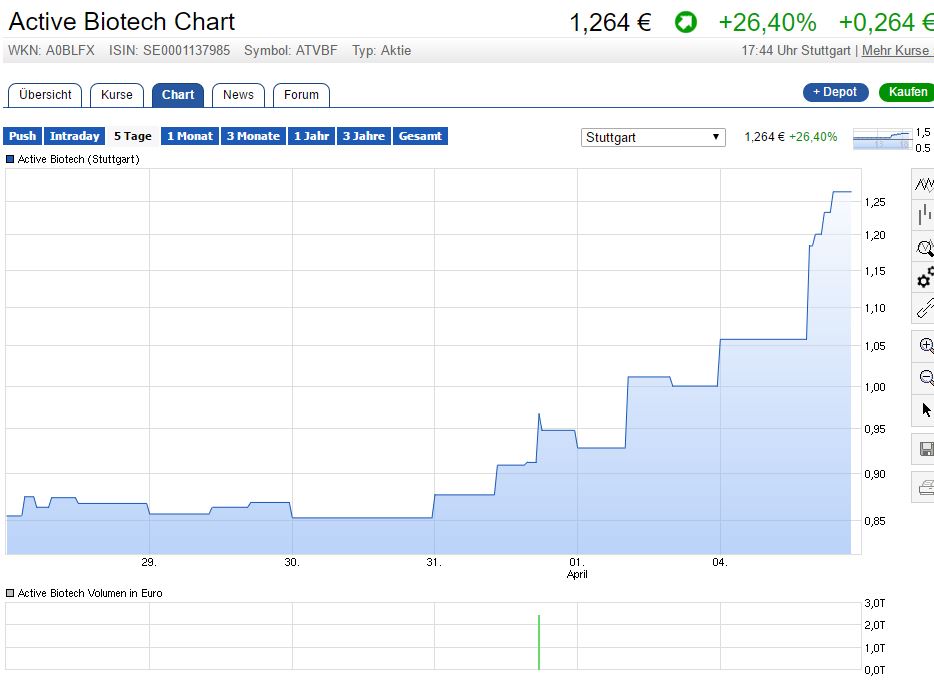Open the News tab
Viewport: 934px width, 681px height.
(x=238, y=95)
